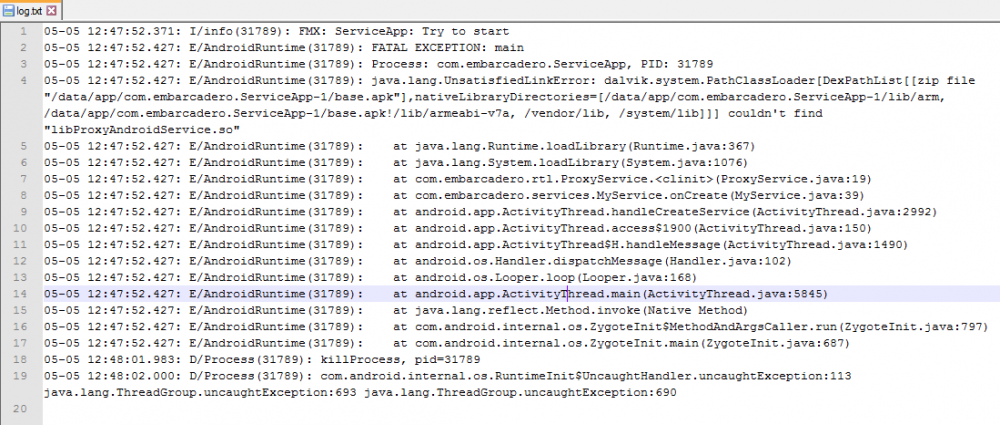Click line number 14 in the gutter

(20, 294)
